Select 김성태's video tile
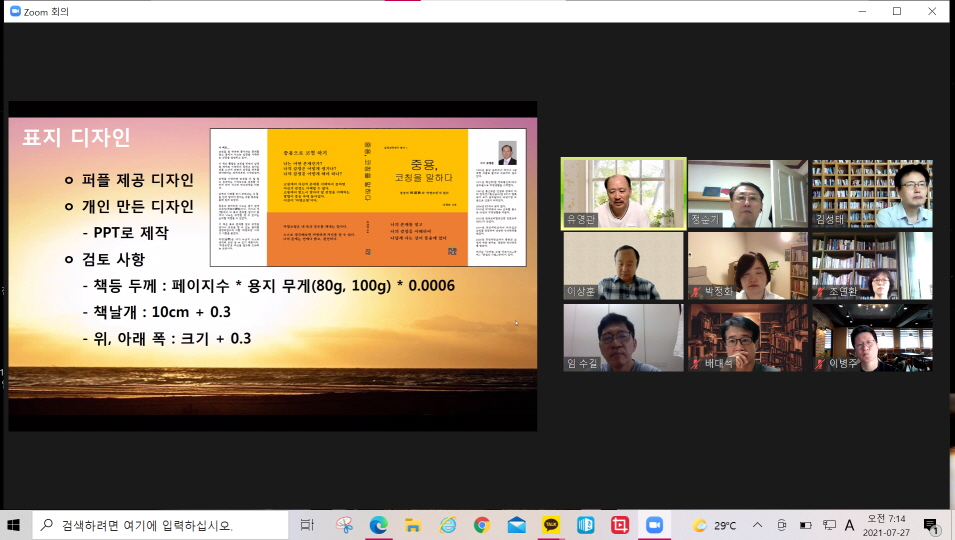Viewport: 955px width, 540px height. click(871, 194)
